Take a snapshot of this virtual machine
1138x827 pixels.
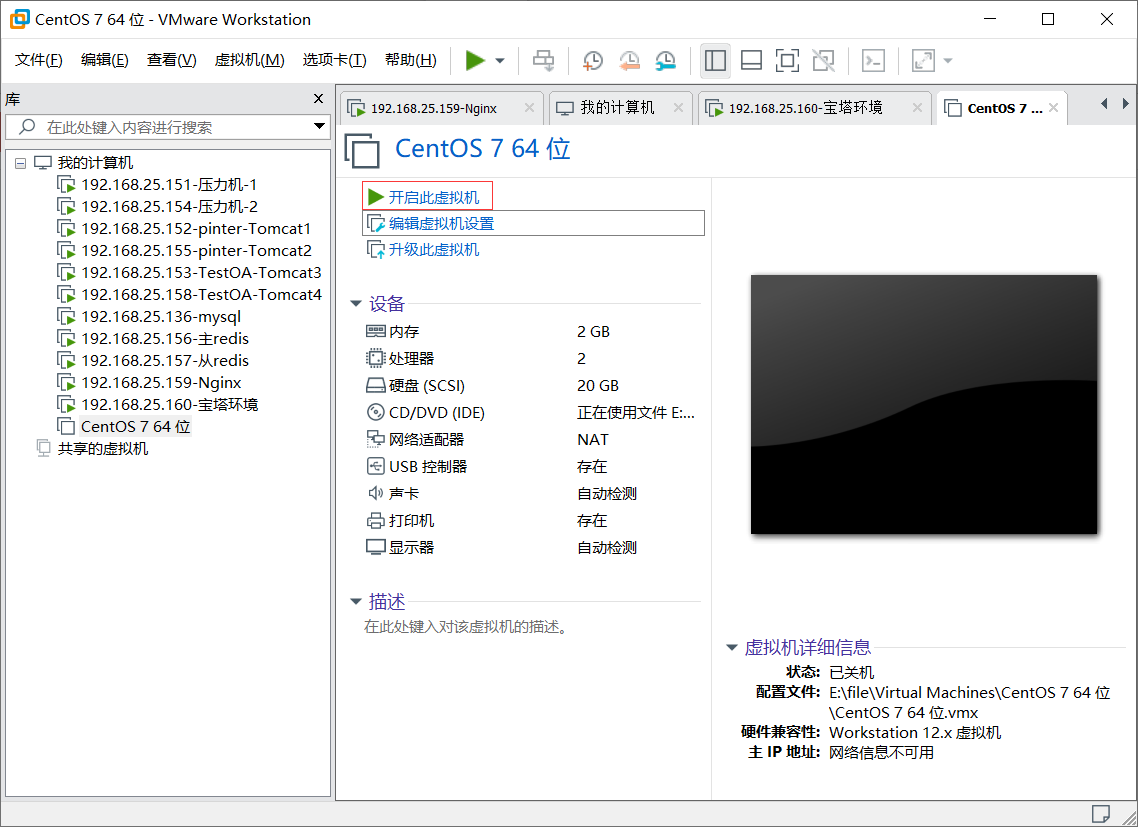pyautogui.click(x=592, y=60)
